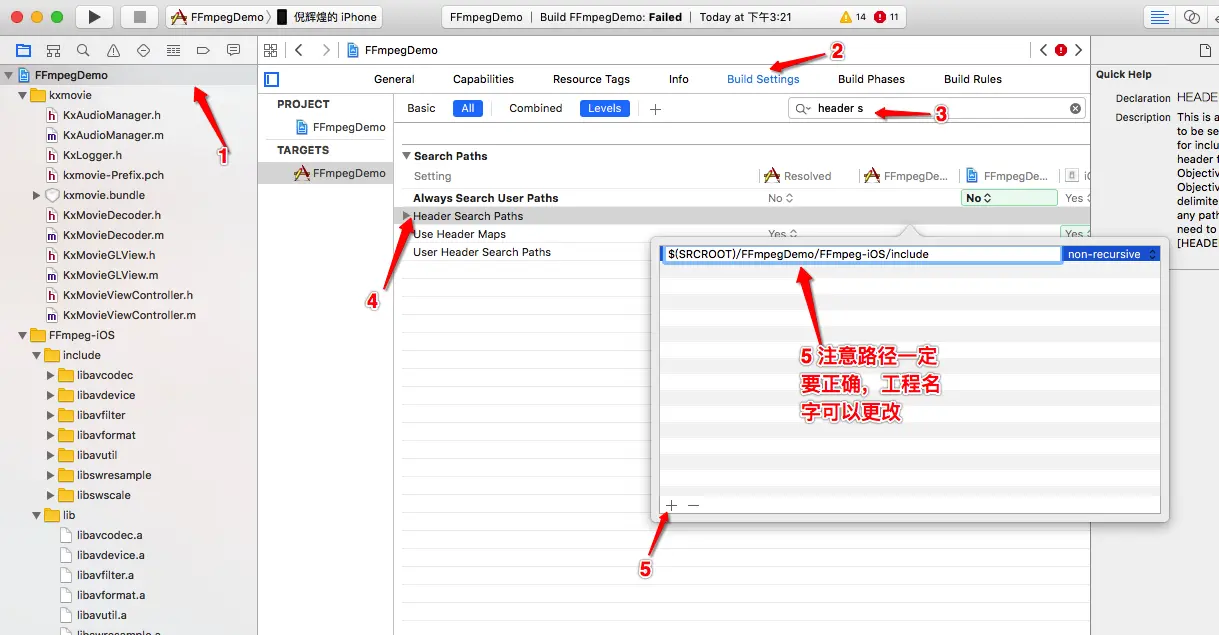
Task: Clear the build settings search field
Action: pos(1076,108)
